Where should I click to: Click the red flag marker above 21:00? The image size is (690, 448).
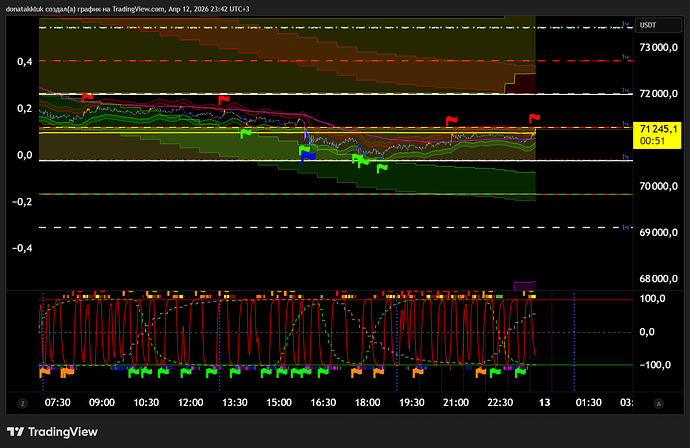click(451, 120)
